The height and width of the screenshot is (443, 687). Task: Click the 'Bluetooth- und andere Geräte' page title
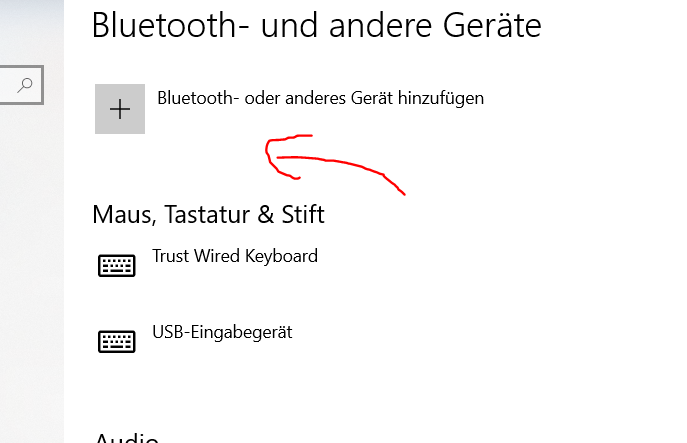pyautogui.click(x=316, y=26)
